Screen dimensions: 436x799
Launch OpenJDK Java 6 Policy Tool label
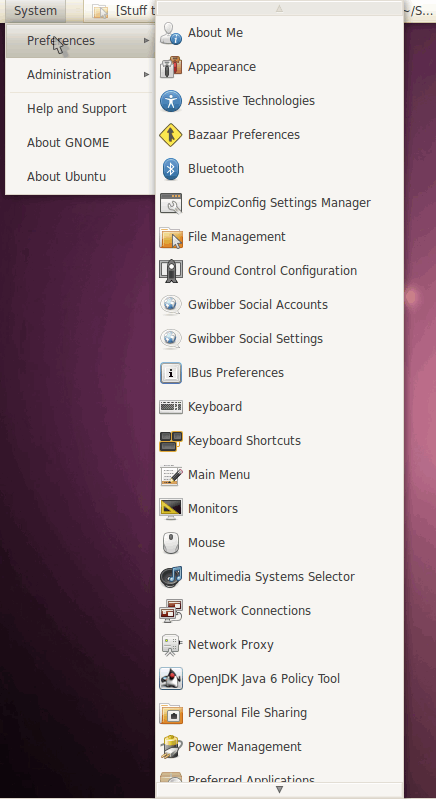pyautogui.click(x=264, y=679)
